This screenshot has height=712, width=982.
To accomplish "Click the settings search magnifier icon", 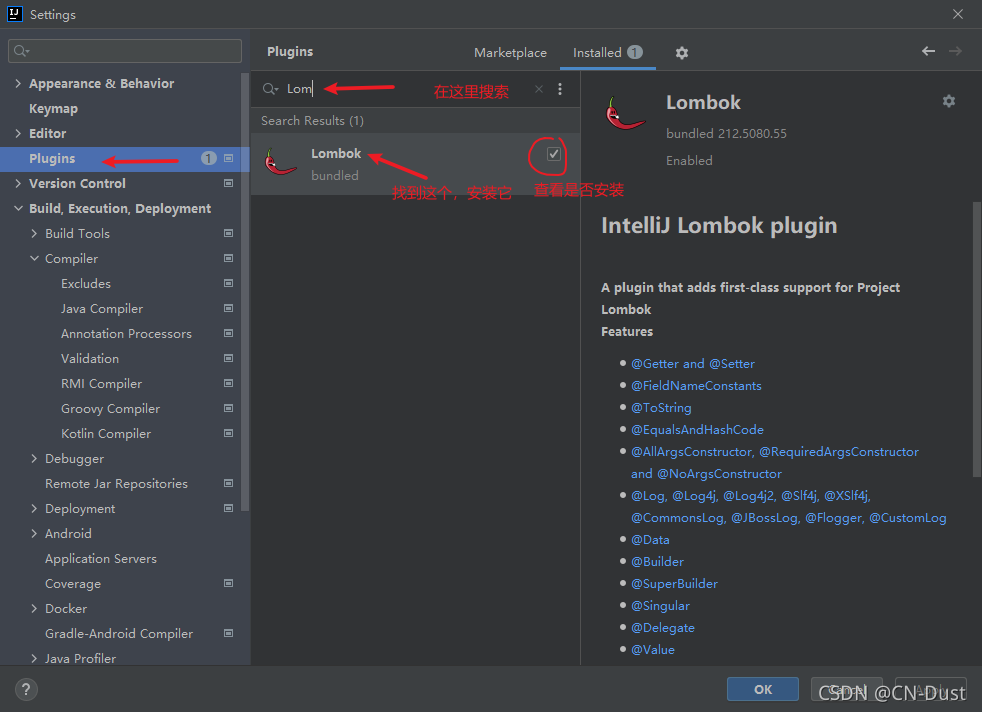I will click(x=21, y=51).
